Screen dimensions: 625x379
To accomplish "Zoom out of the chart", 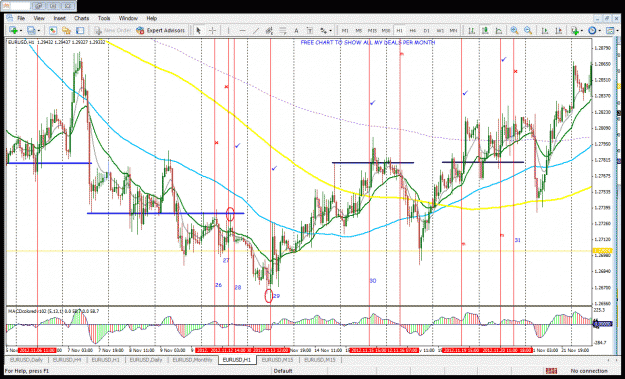I will [528, 30].
